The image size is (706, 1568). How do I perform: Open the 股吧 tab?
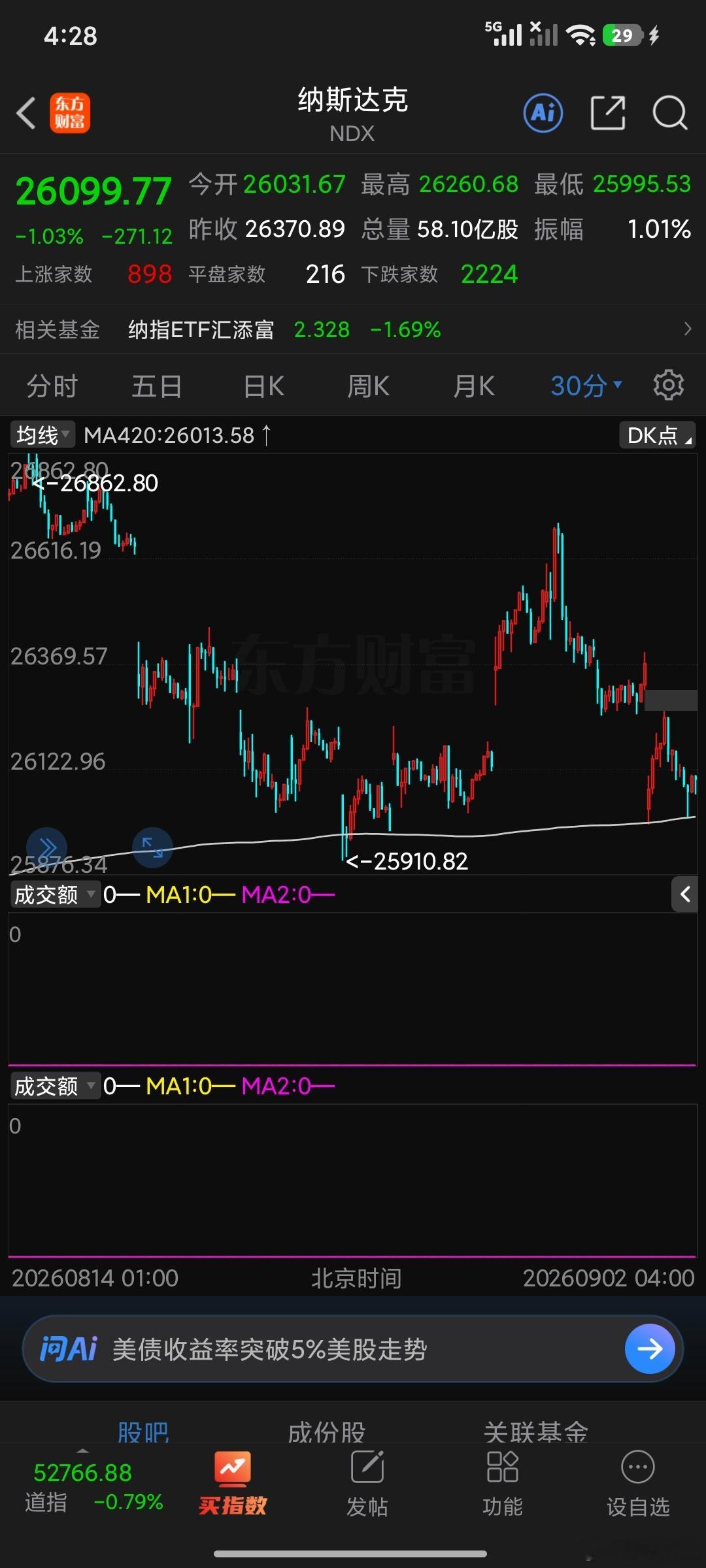[144, 1432]
